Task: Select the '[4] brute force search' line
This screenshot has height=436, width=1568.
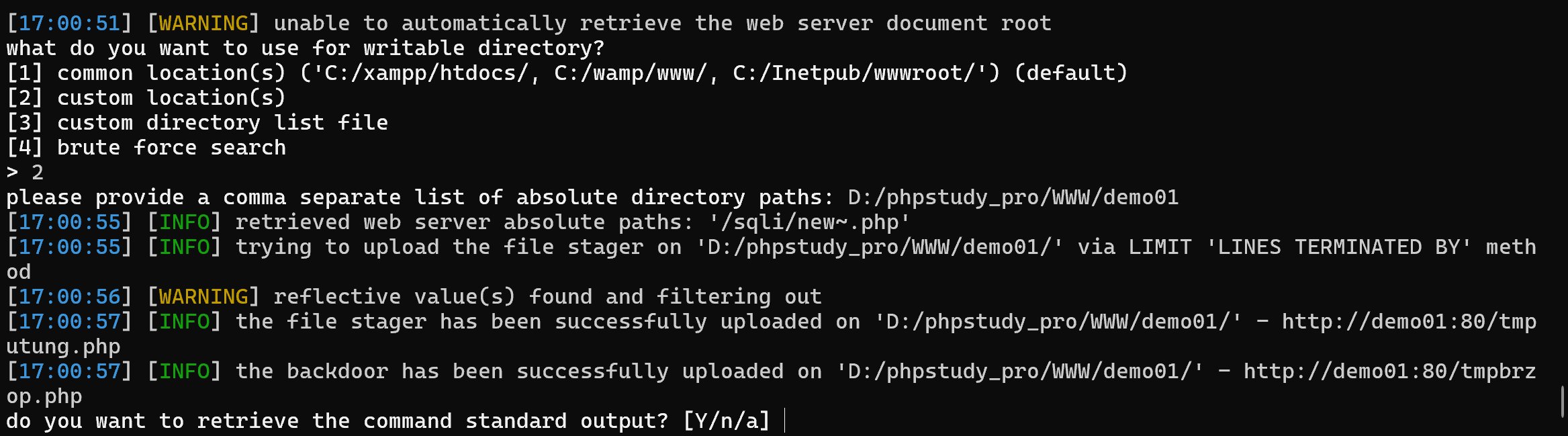Action: 146,148
